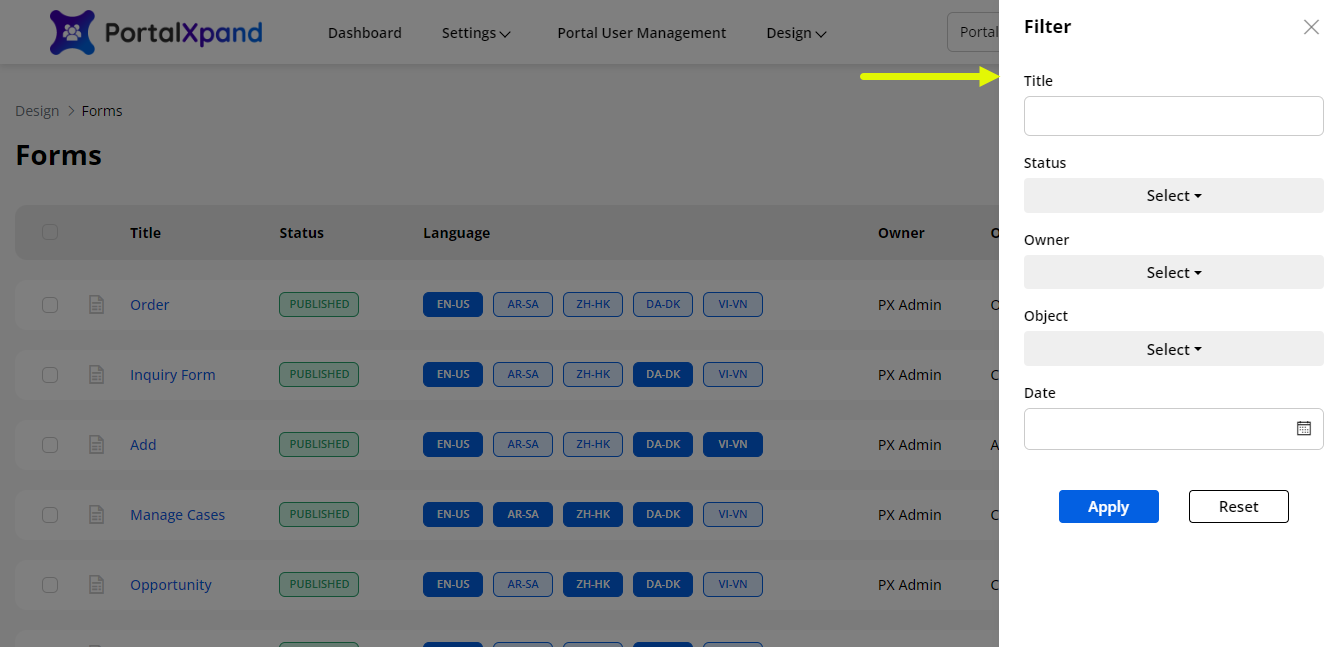The image size is (1343, 647).
Task: Toggle the select-all checkbox in table header
Action: 50,232
